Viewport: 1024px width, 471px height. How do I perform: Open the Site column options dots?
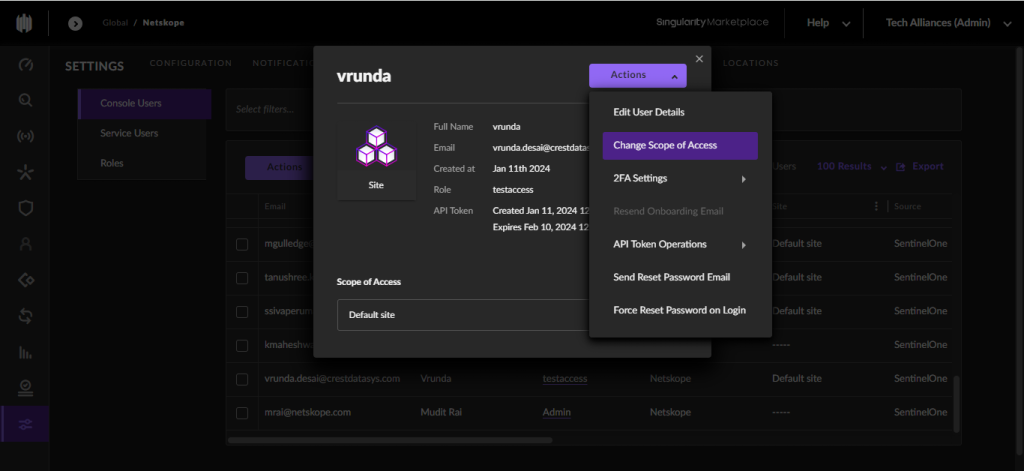876,206
